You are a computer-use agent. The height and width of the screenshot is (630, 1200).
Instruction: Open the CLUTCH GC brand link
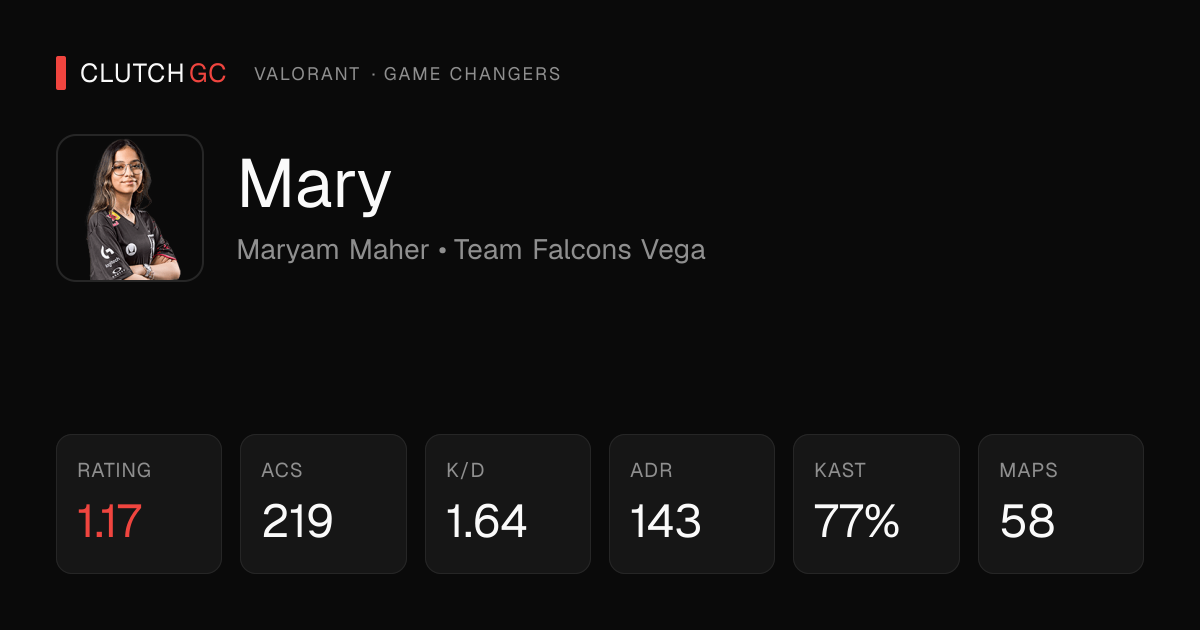click(x=153, y=74)
